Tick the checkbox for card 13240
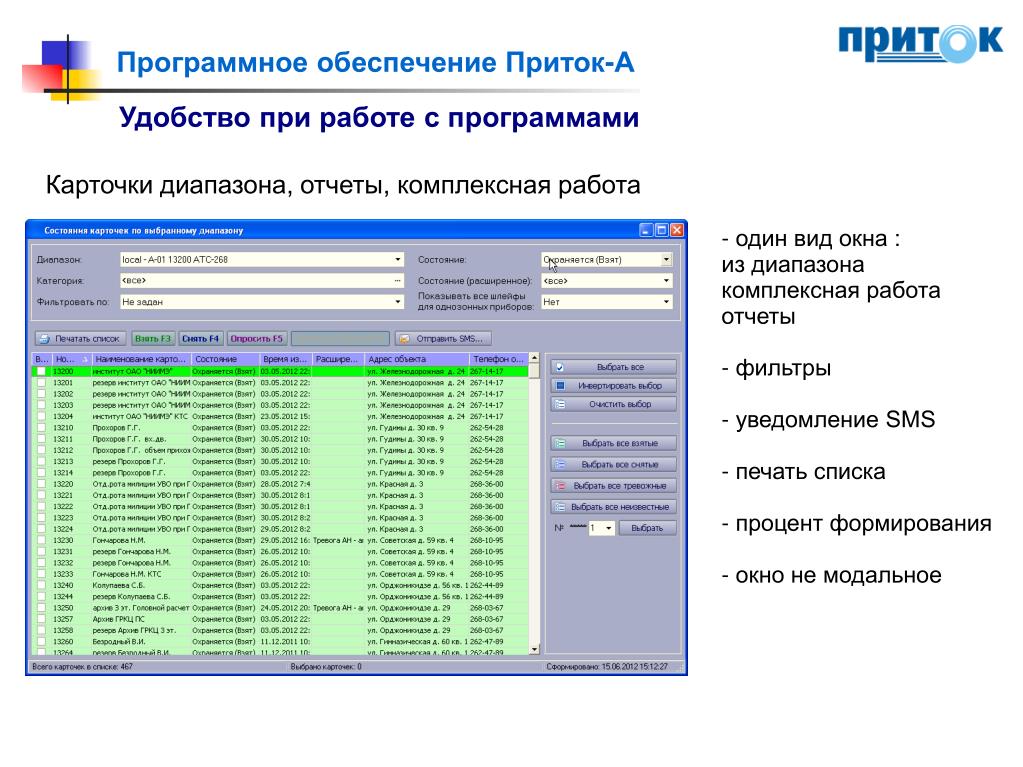Screen dimensions: 1023x767 point(41,585)
